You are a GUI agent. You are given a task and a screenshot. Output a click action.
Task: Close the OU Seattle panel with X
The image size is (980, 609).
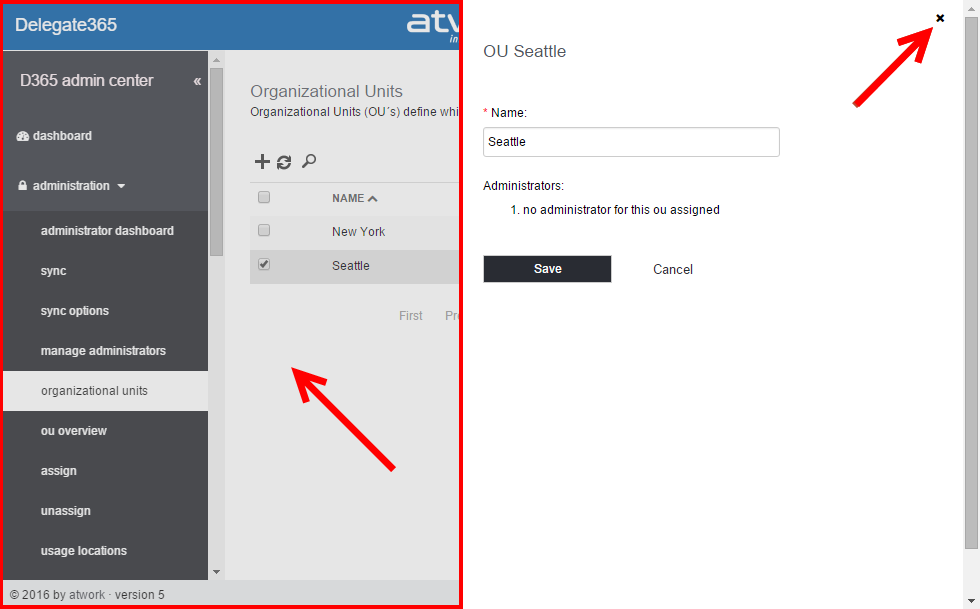click(940, 18)
